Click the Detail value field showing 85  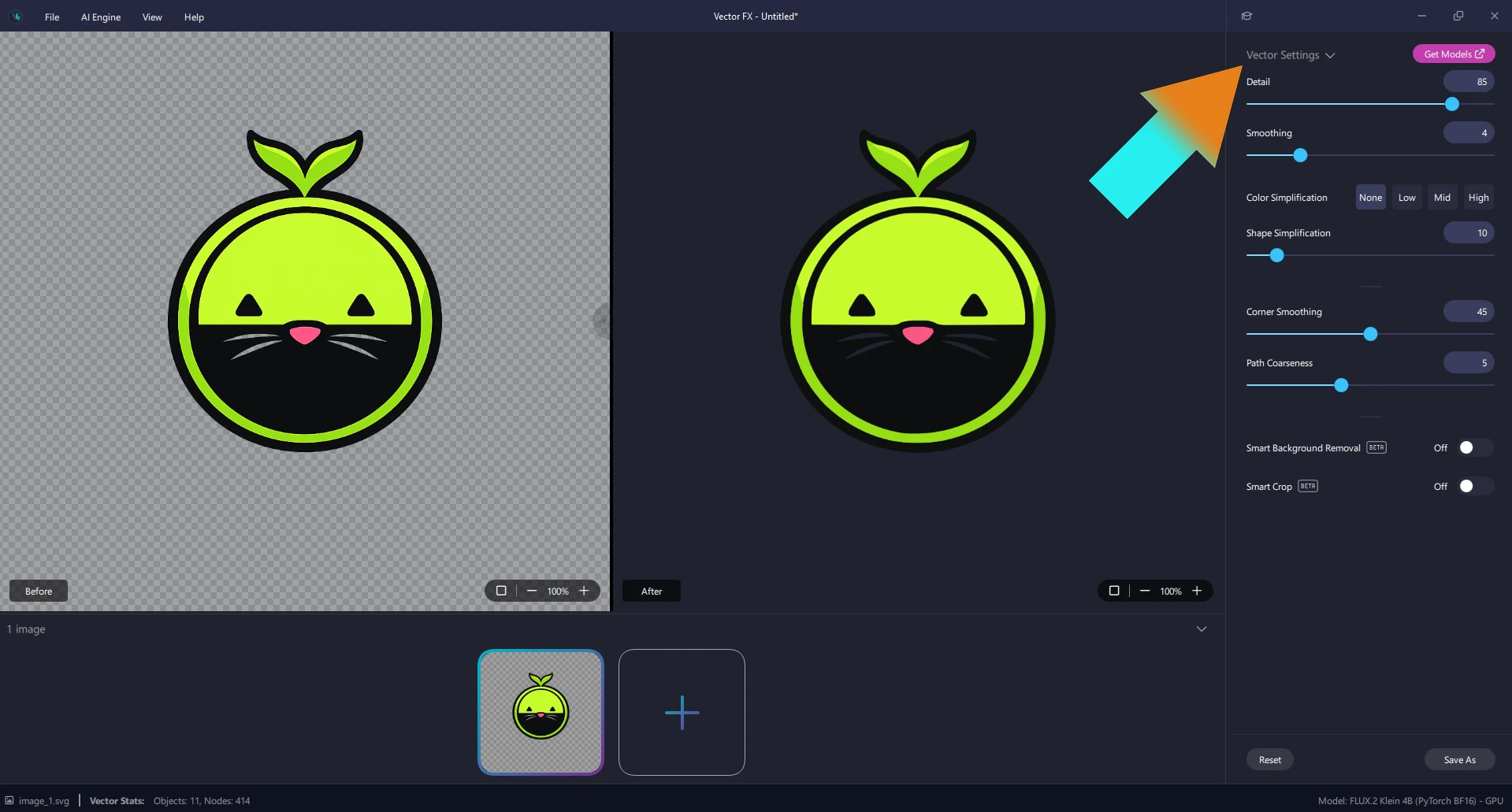(x=1469, y=81)
